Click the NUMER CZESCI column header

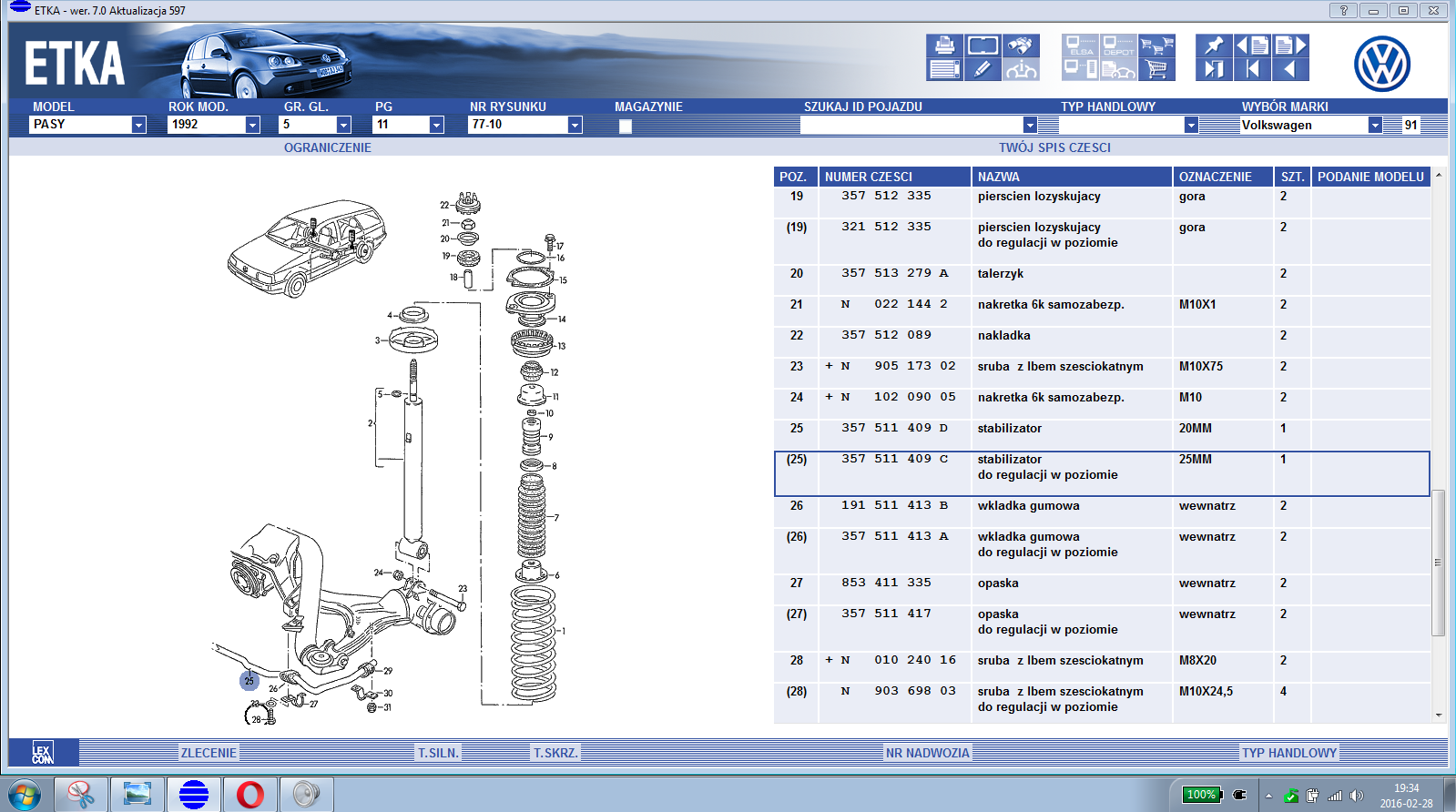coord(894,177)
